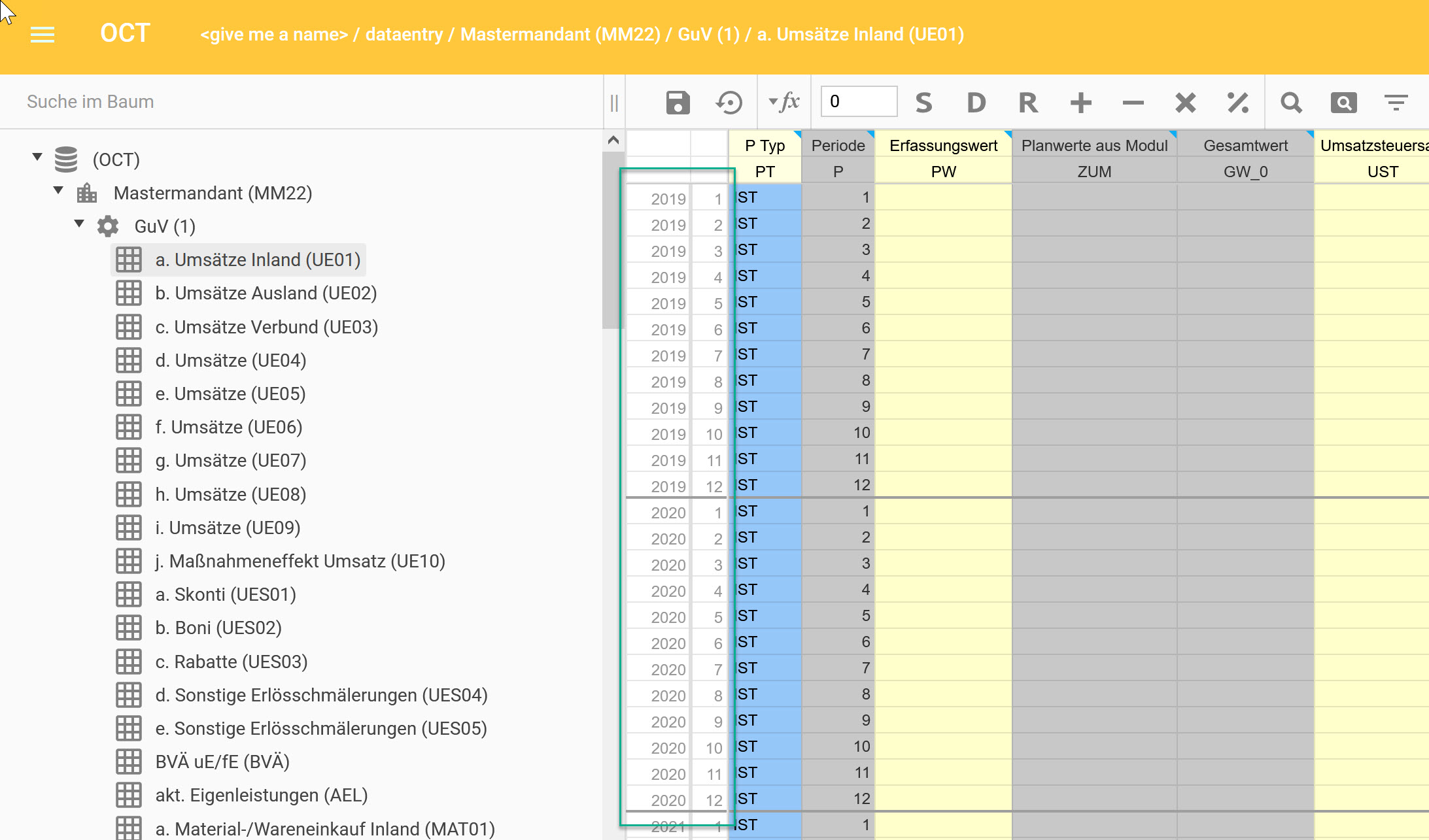Open the hamburger menu

point(43,35)
